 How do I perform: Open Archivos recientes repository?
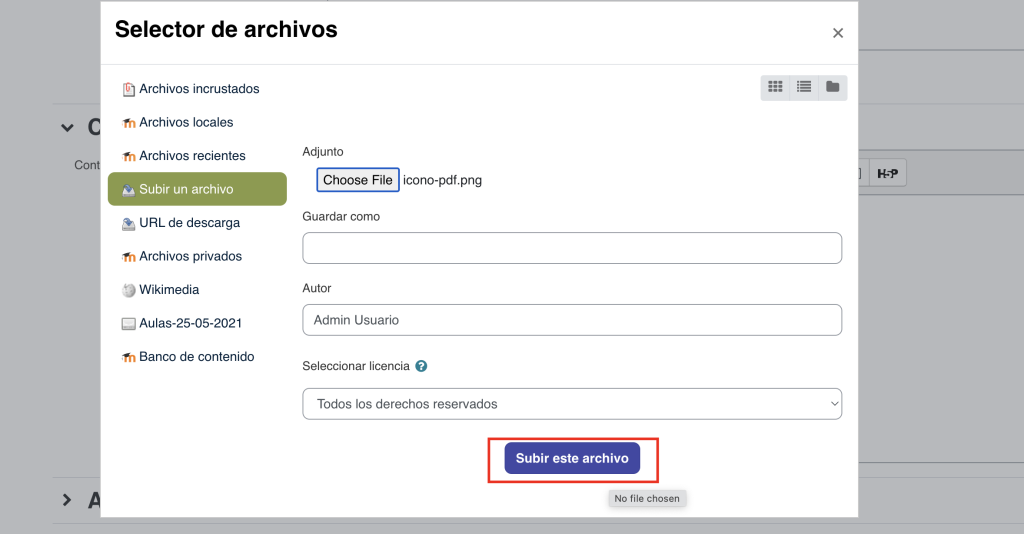click(x=192, y=156)
